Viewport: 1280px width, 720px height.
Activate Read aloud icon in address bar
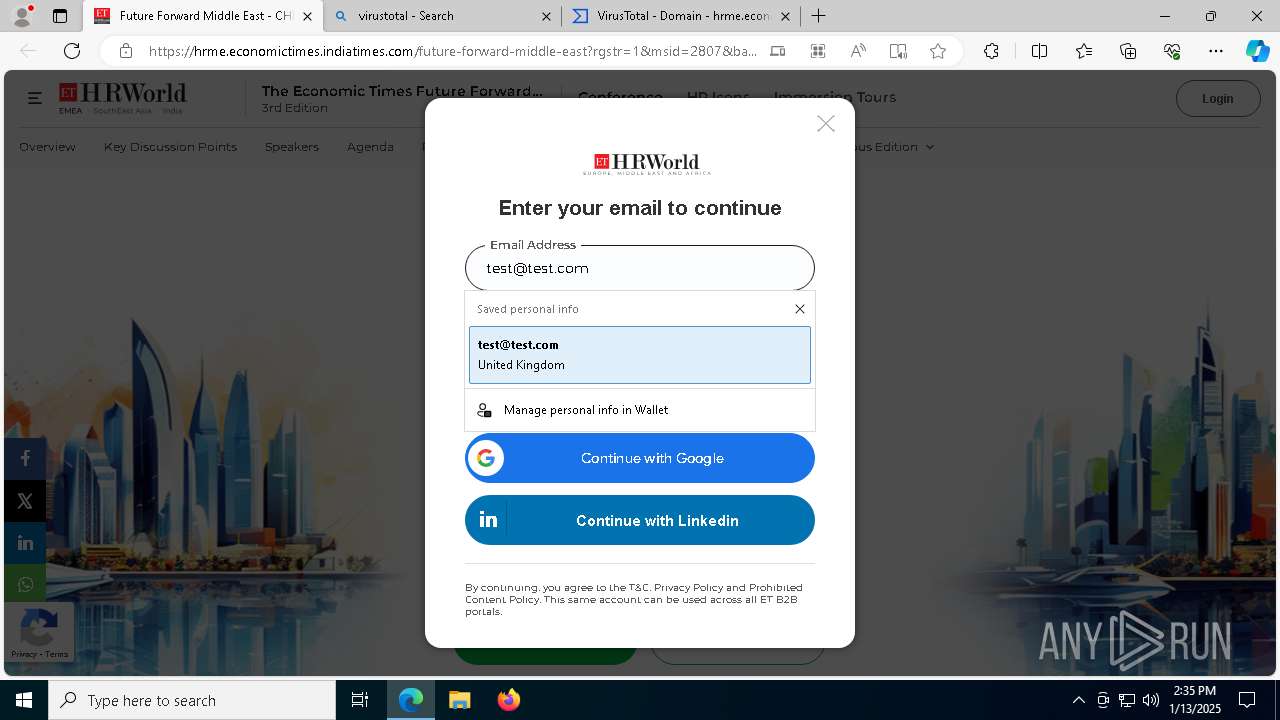[x=858, y=51]
